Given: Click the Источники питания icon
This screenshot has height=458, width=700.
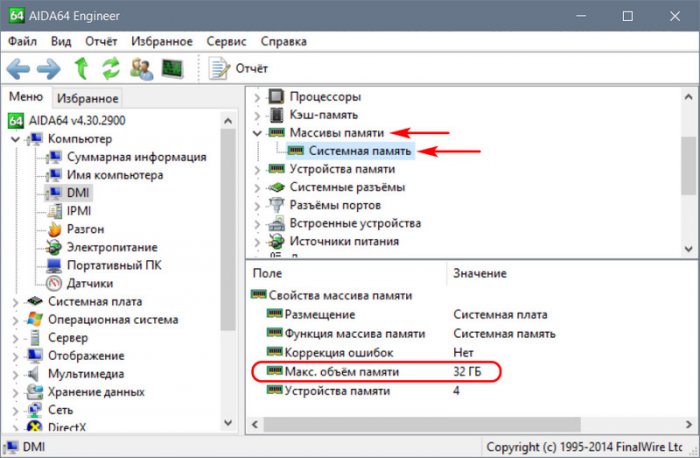Looking at the screenshot, I should click(x=276, y=241).
